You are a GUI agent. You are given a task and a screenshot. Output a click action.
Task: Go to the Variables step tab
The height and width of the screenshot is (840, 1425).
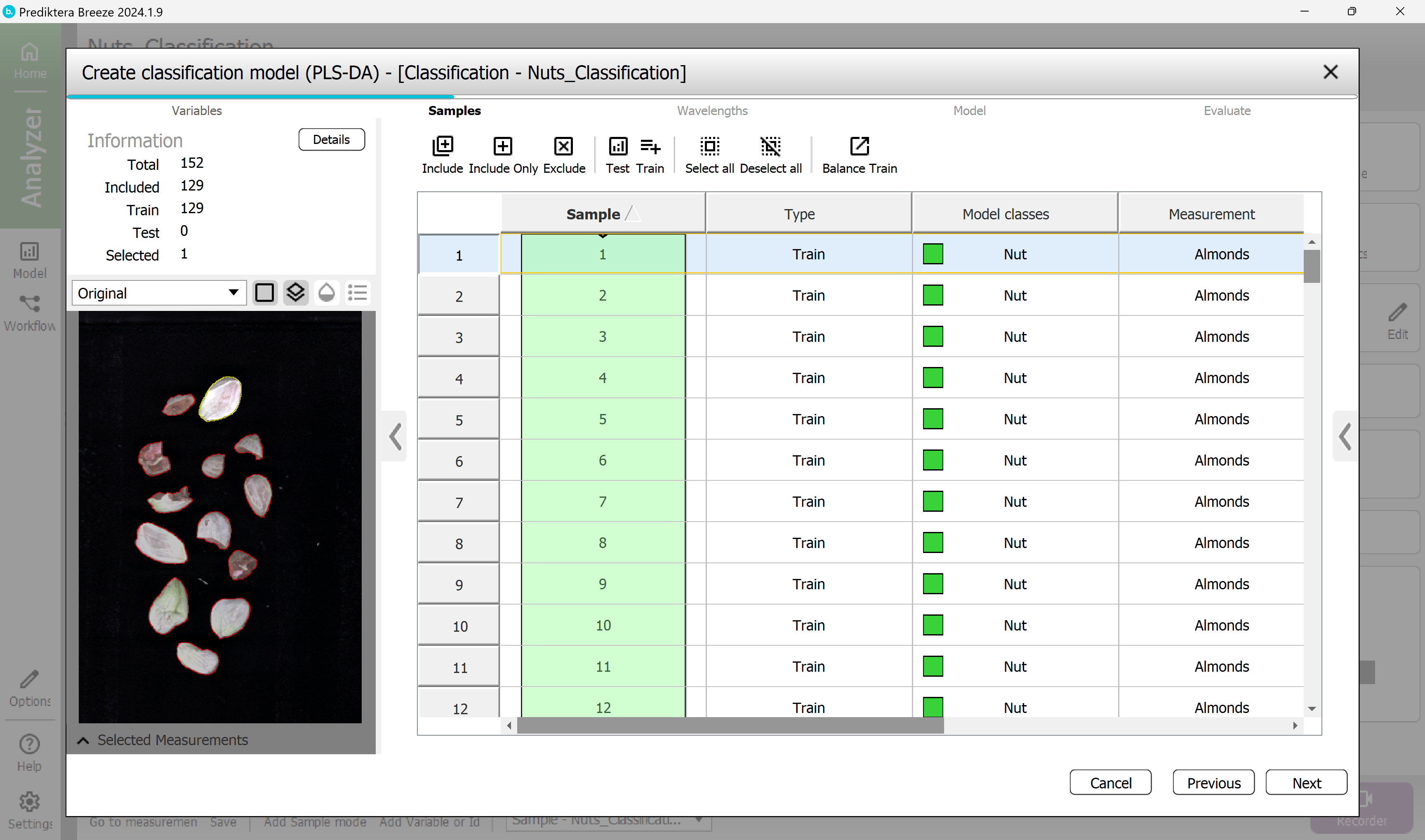[196, 111]
